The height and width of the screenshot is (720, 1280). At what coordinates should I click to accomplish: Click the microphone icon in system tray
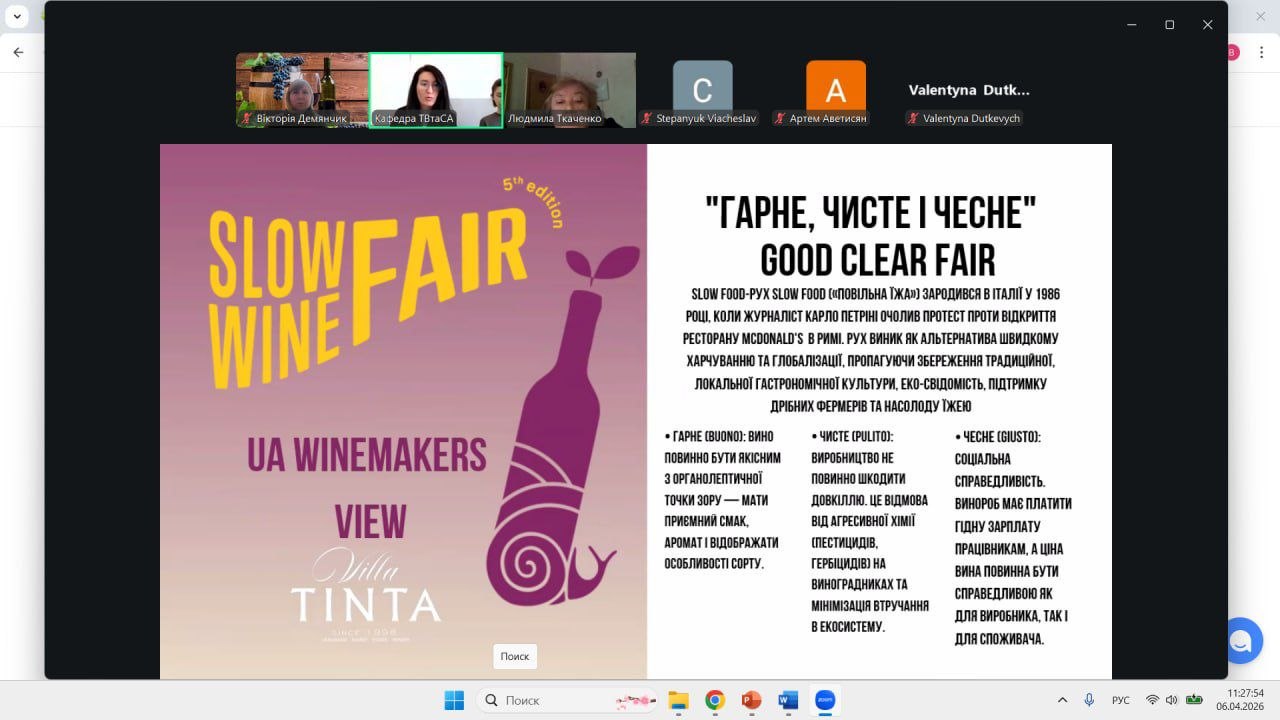point(1089,700)
